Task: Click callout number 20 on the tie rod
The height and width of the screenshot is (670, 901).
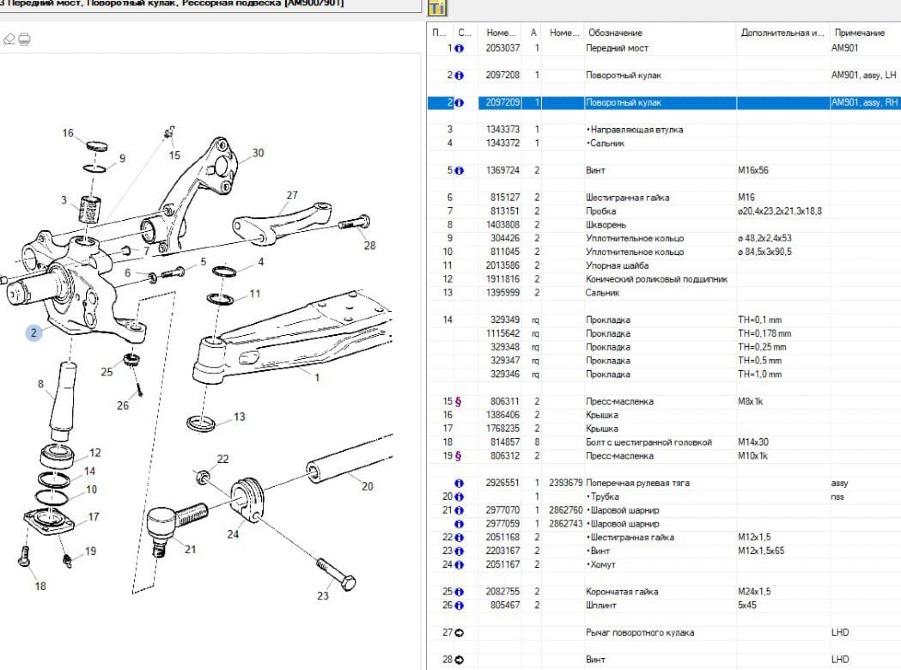Action: pyautogui.click(x=367, y=487)
